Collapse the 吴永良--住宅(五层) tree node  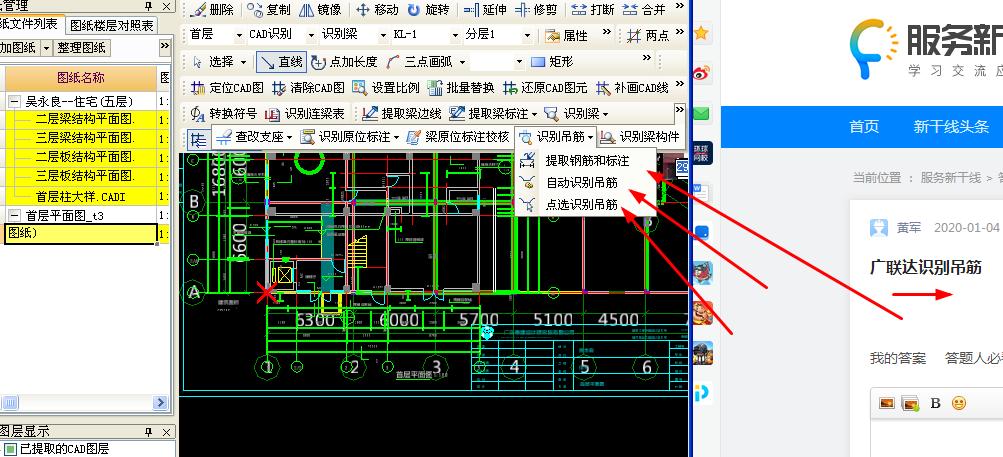point(13,102)
